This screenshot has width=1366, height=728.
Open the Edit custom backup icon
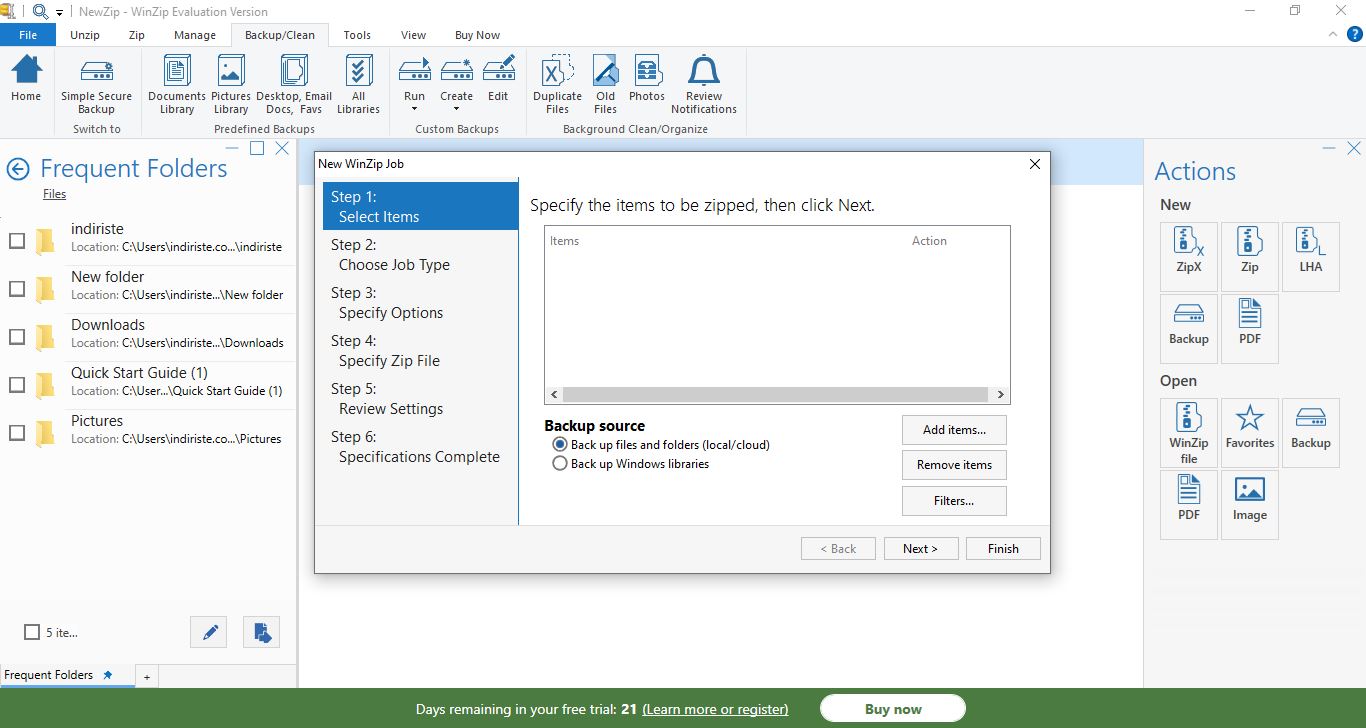pos(498,80)
